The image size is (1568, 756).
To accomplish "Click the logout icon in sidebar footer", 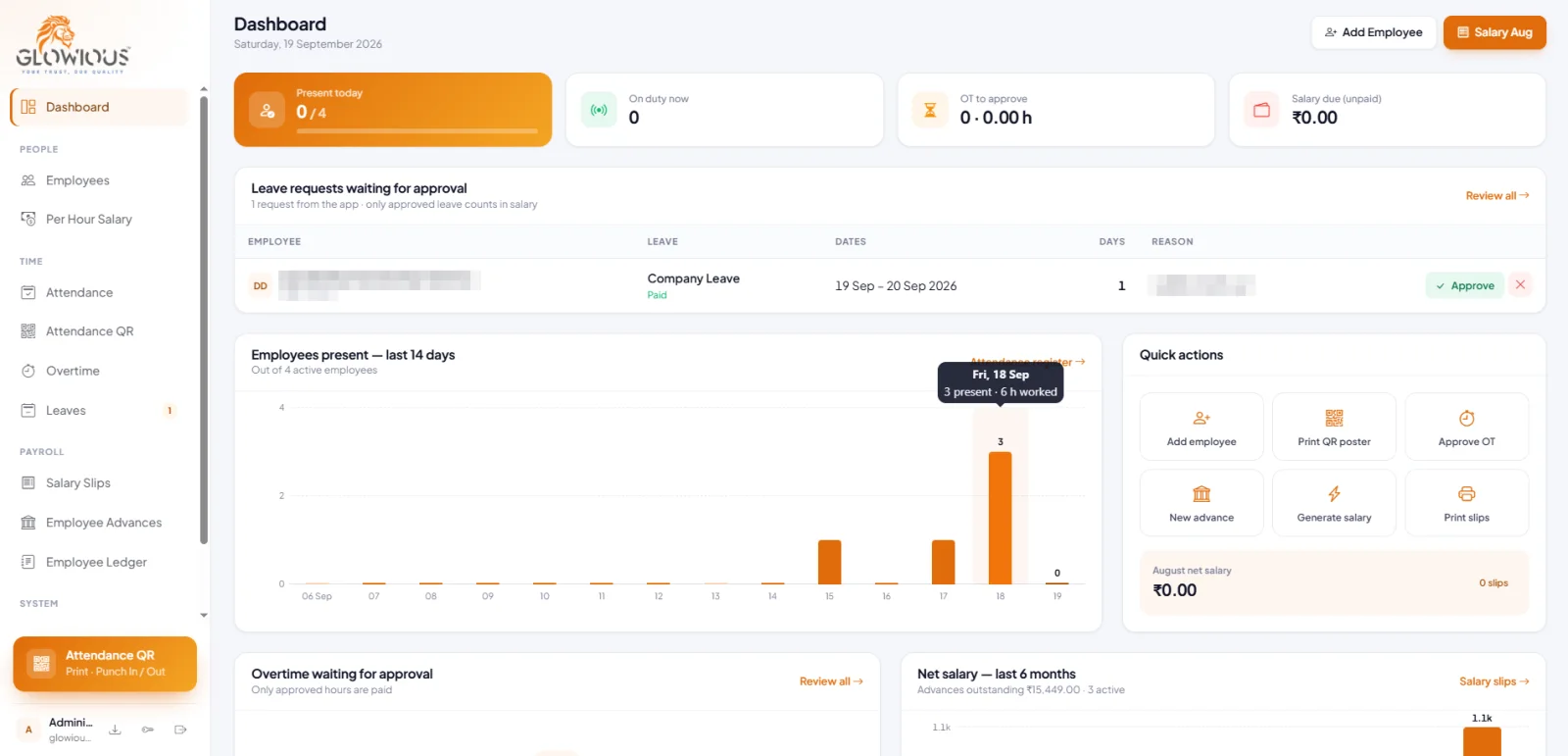I will coord(180,730).
